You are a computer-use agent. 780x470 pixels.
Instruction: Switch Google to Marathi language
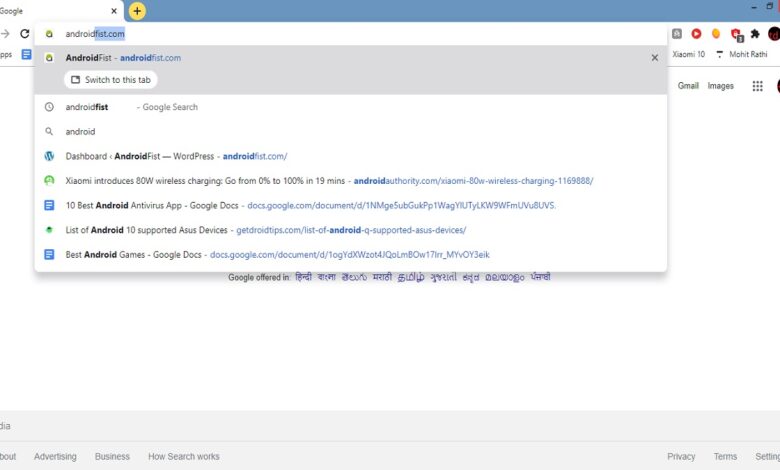click(382, 277)
